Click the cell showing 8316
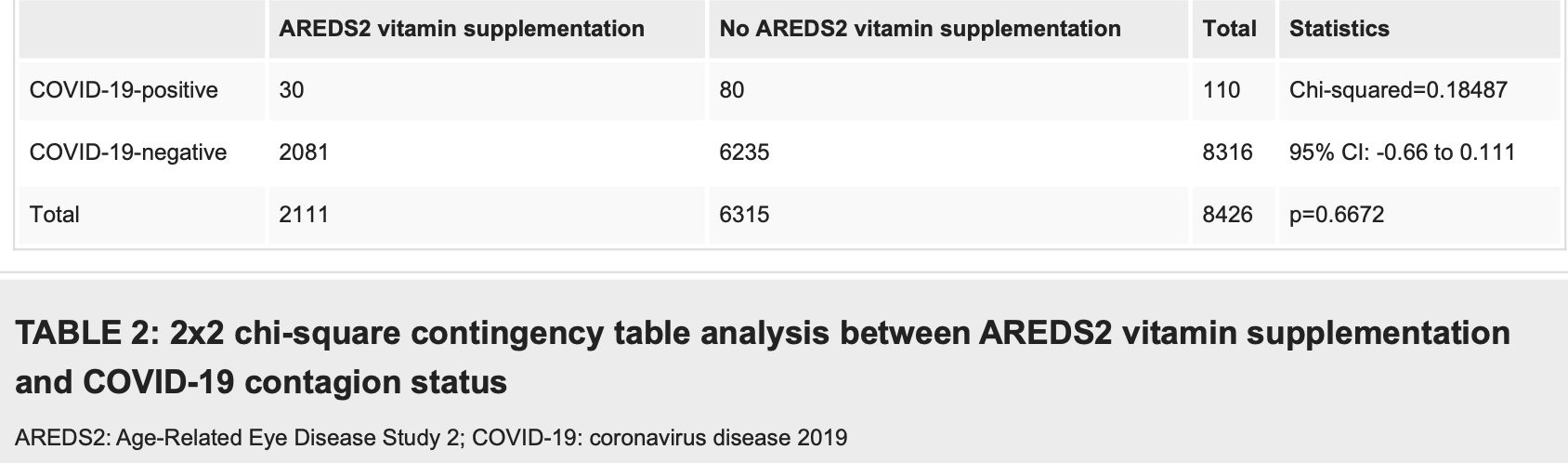The width and height of the screenshot is (1568, 463). (1227, 152)
